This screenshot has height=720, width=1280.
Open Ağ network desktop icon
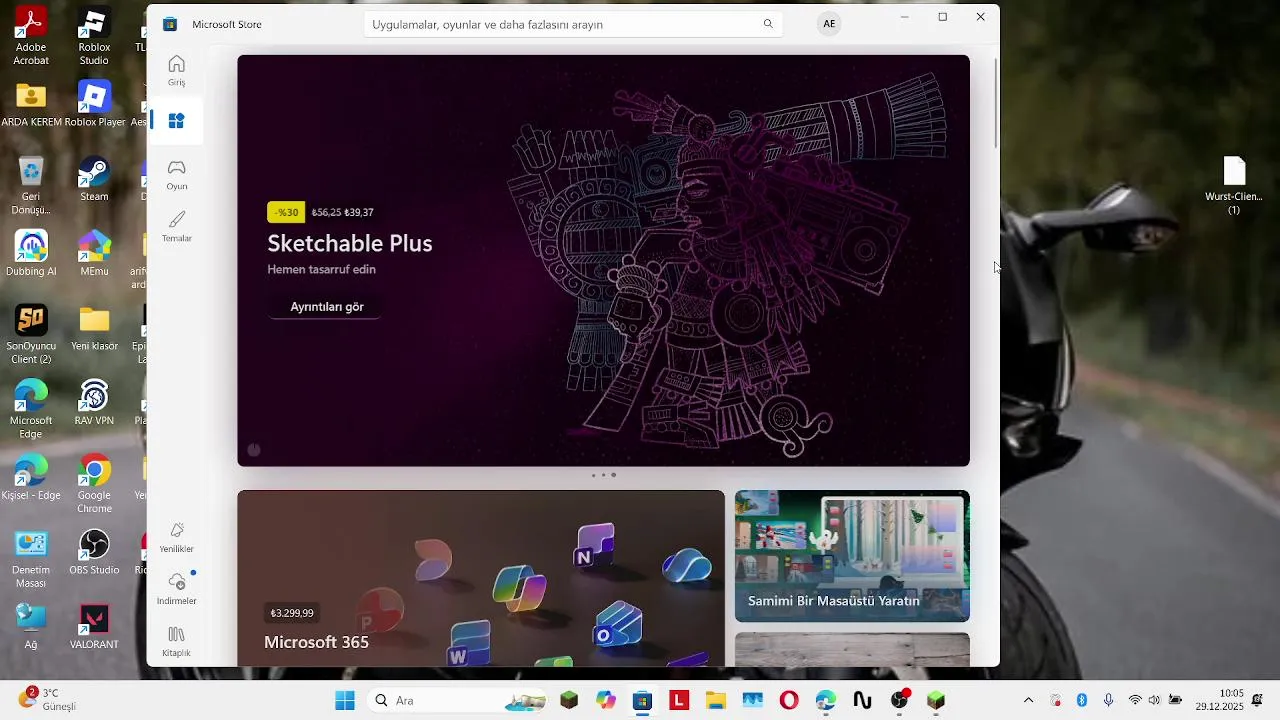click(31, 626)
